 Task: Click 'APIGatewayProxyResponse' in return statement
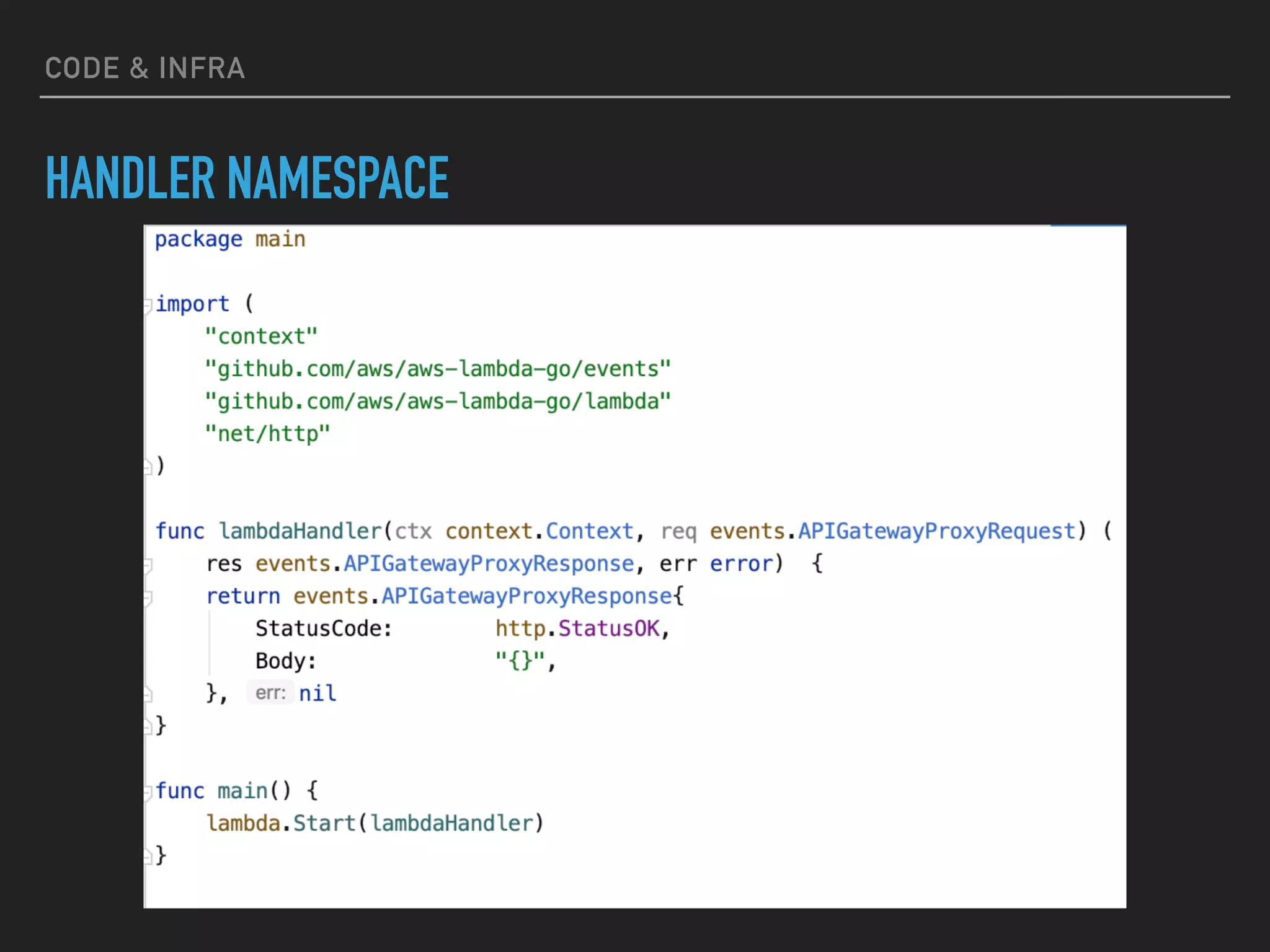[x=526, y=596]
